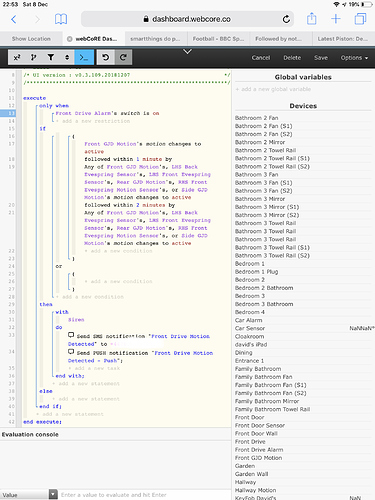Image resolution: width=375 pixels, height=500 pixels.
Task: Open Safari bookmarks book icon
Action: [61, 19]
